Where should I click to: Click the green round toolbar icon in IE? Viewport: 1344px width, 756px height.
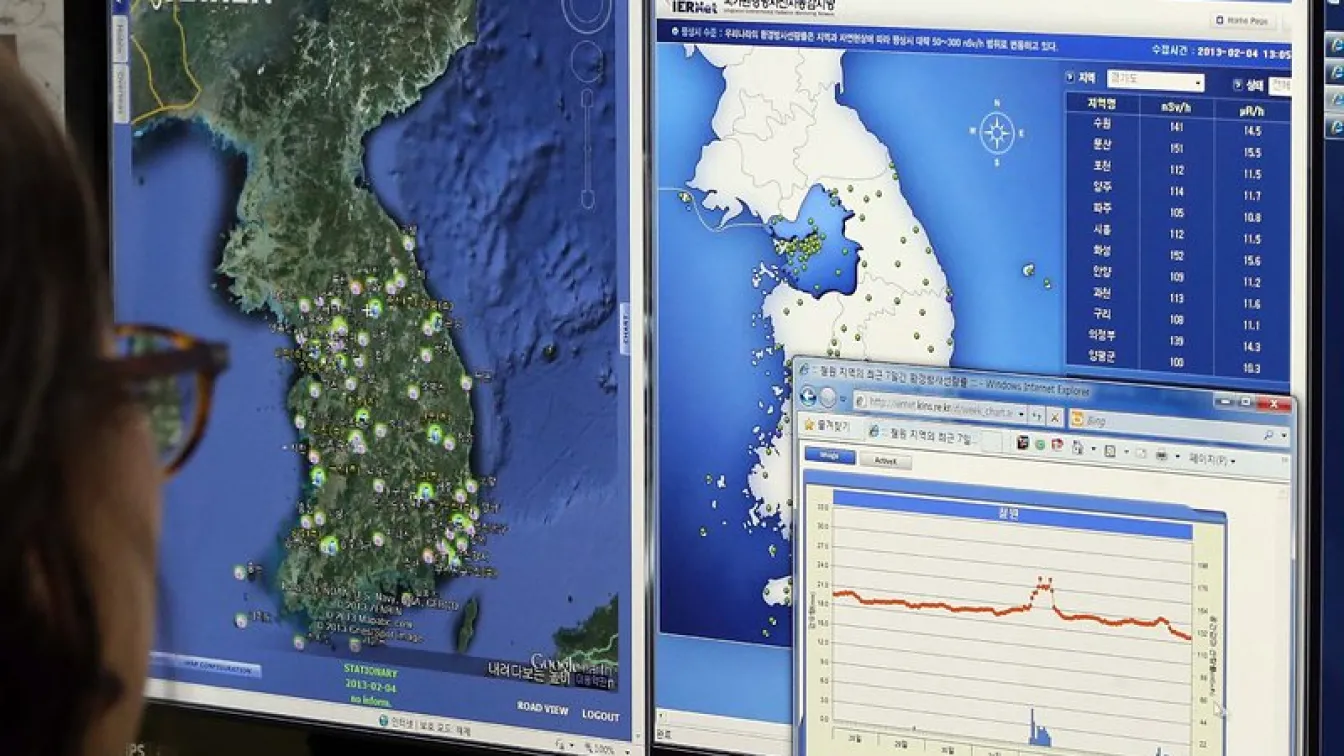[1040, 444]
